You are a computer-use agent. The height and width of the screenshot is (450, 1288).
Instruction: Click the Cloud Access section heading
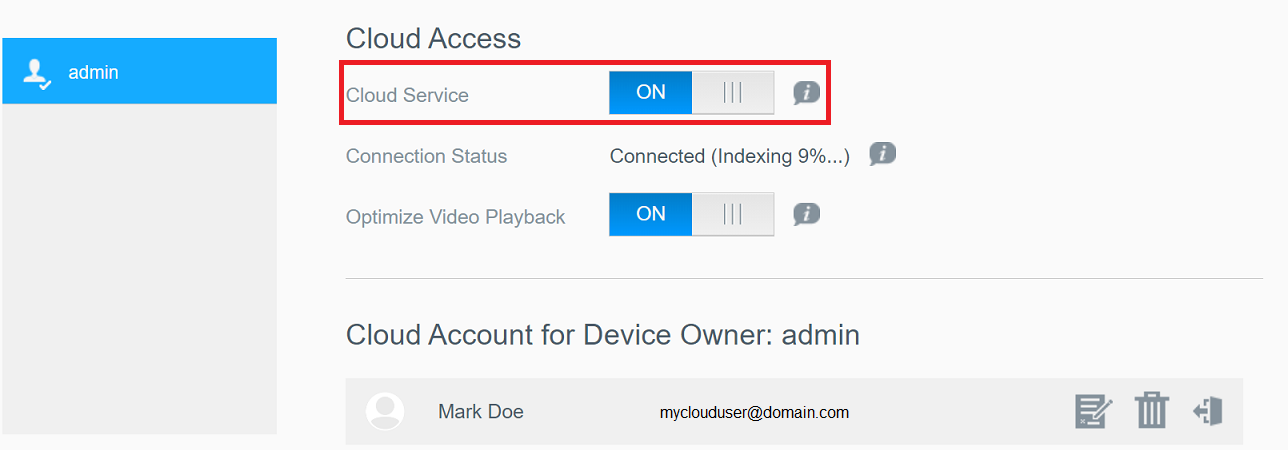433,38
